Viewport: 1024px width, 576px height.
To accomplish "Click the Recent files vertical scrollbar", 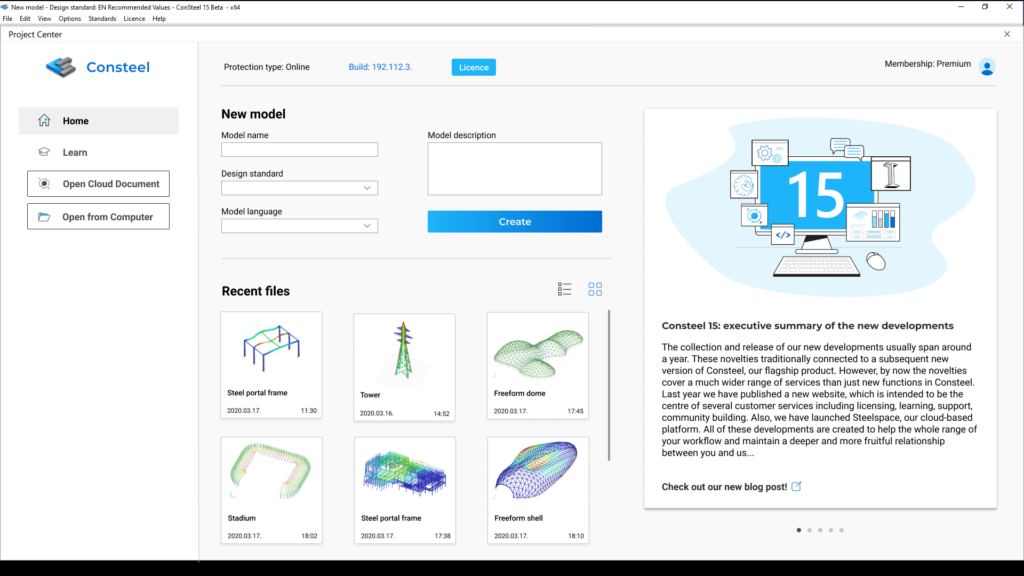I will click(609, 385).
